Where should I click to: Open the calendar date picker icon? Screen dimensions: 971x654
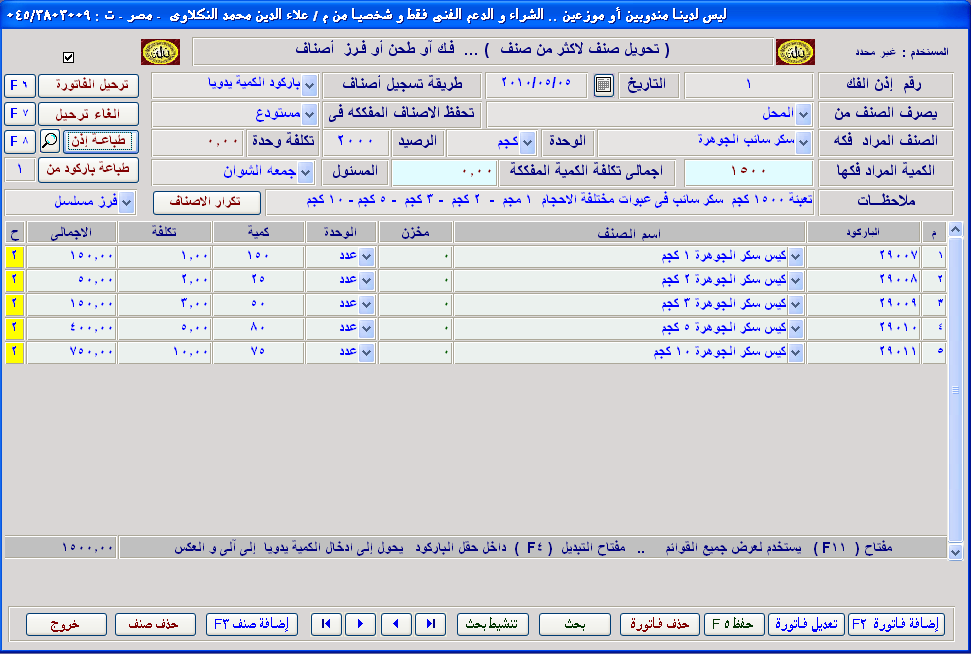602,85
